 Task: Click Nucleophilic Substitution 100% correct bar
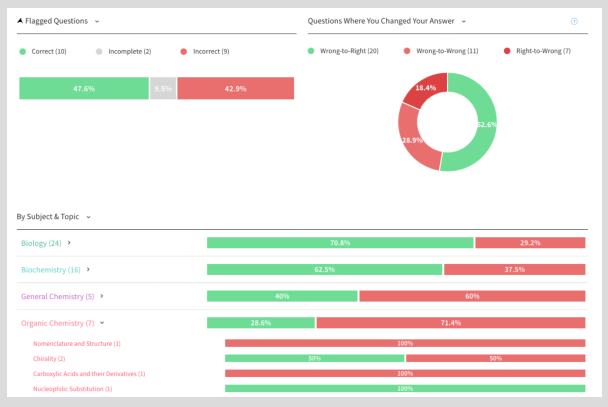click(x=405, y=388)
